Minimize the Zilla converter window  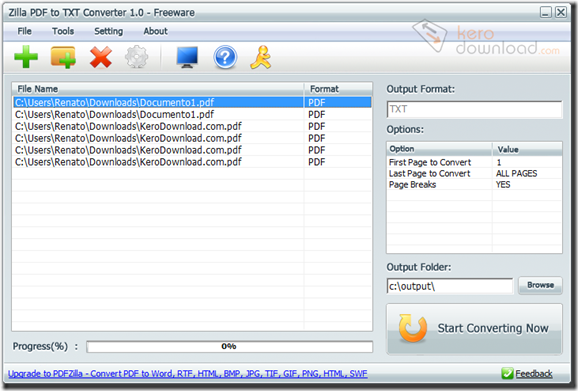(546, 12)
